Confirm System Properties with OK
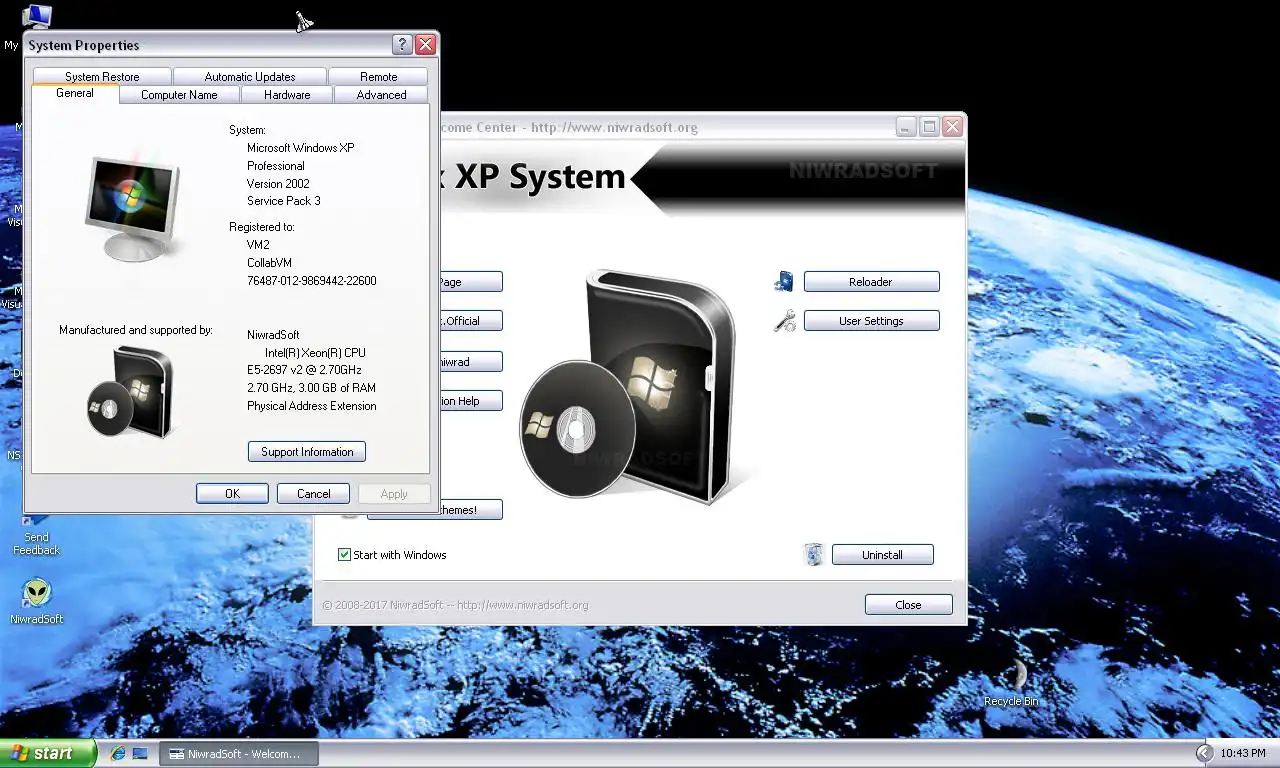Image resolution: width=1280 pixels, height=768 pixels. tap(232, 494)
